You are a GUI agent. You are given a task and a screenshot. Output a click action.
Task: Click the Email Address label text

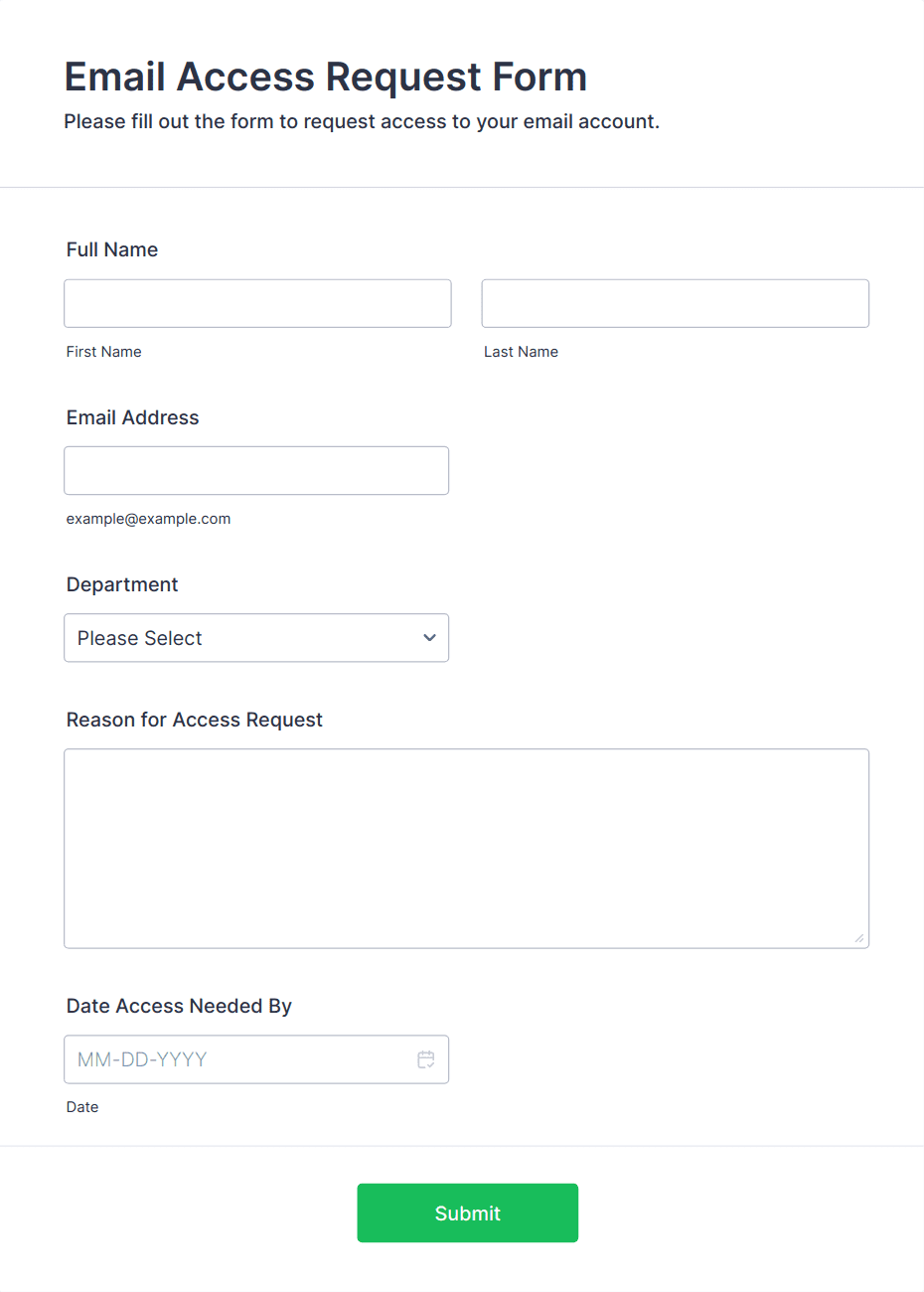(133, 417)
